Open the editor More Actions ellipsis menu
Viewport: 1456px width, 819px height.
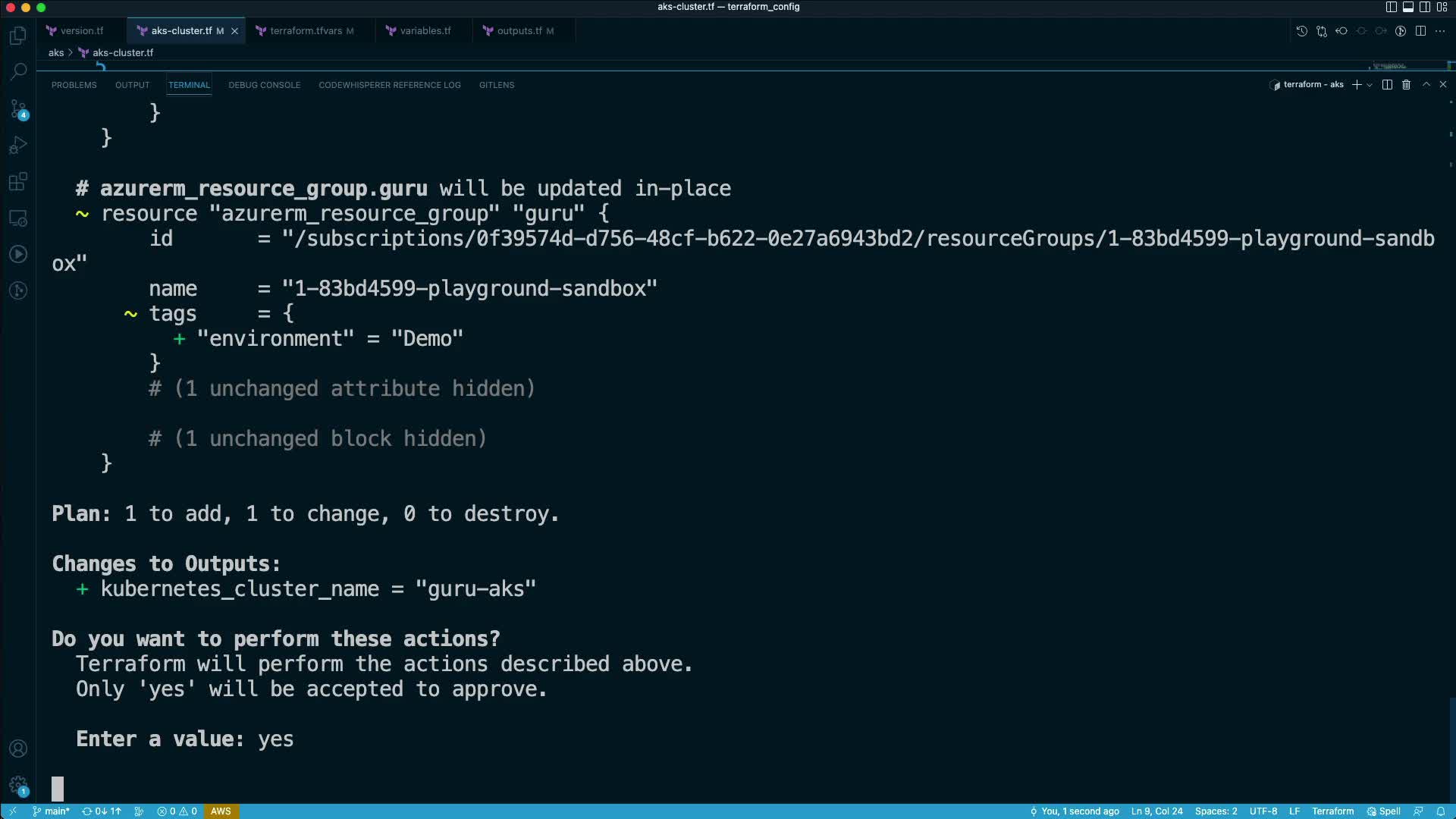tap(1440, 31)
